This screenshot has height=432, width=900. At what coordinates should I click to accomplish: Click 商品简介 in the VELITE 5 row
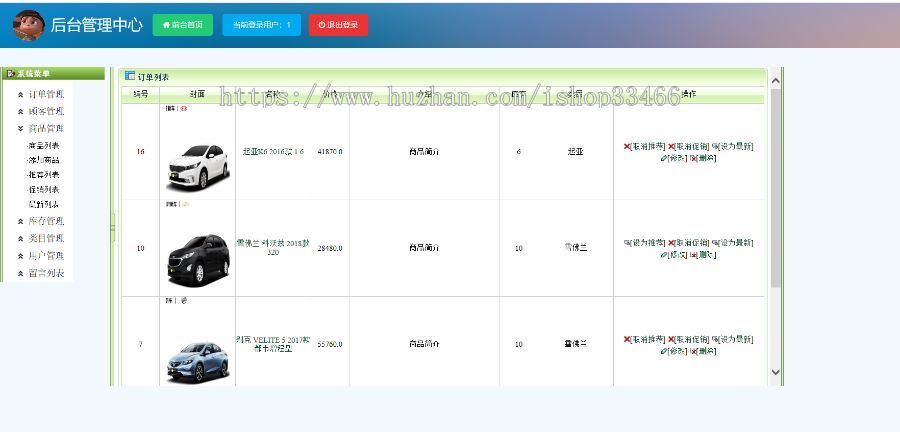424,344
